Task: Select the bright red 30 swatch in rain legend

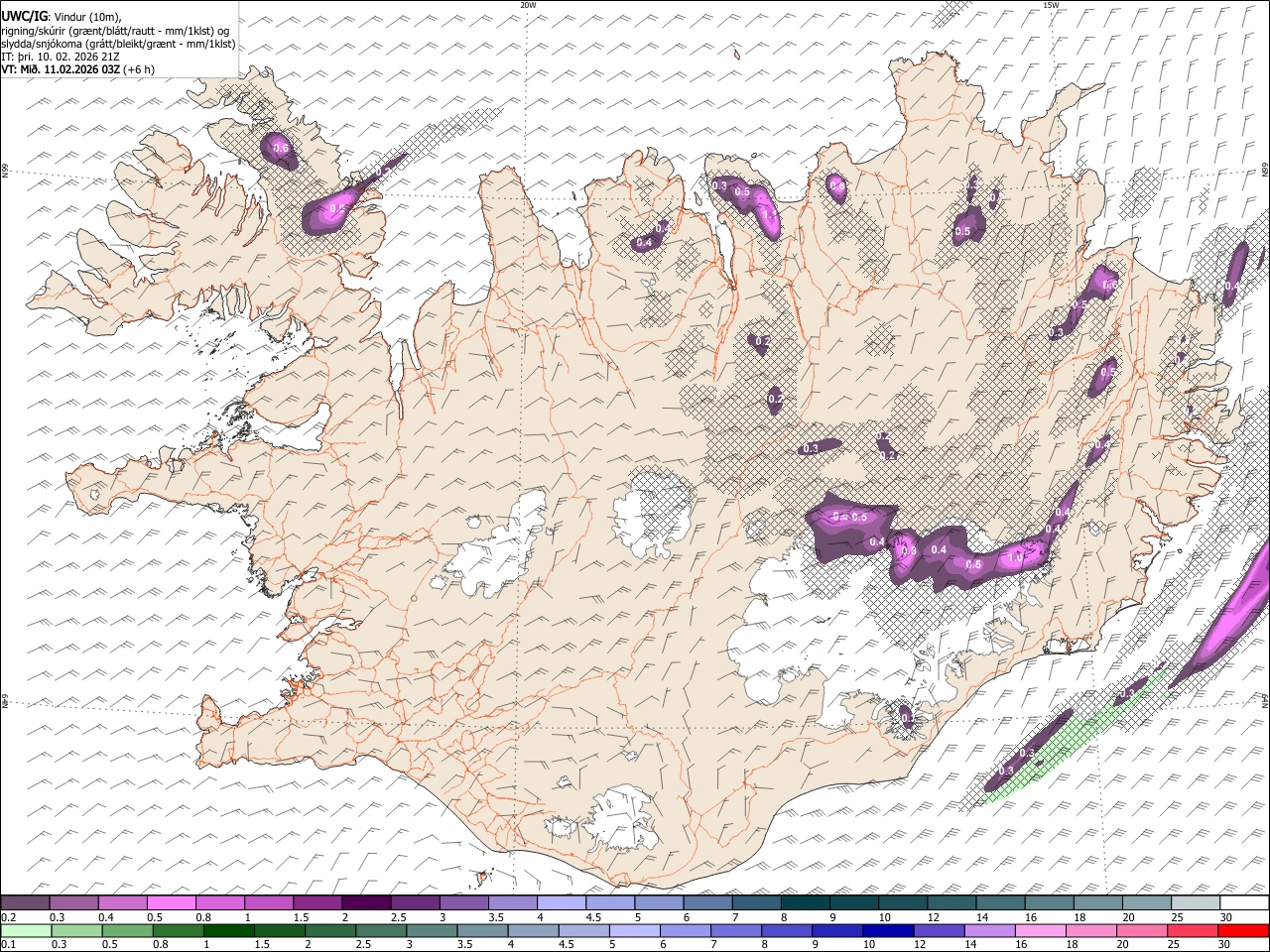Action: (x=1243, y=930)
